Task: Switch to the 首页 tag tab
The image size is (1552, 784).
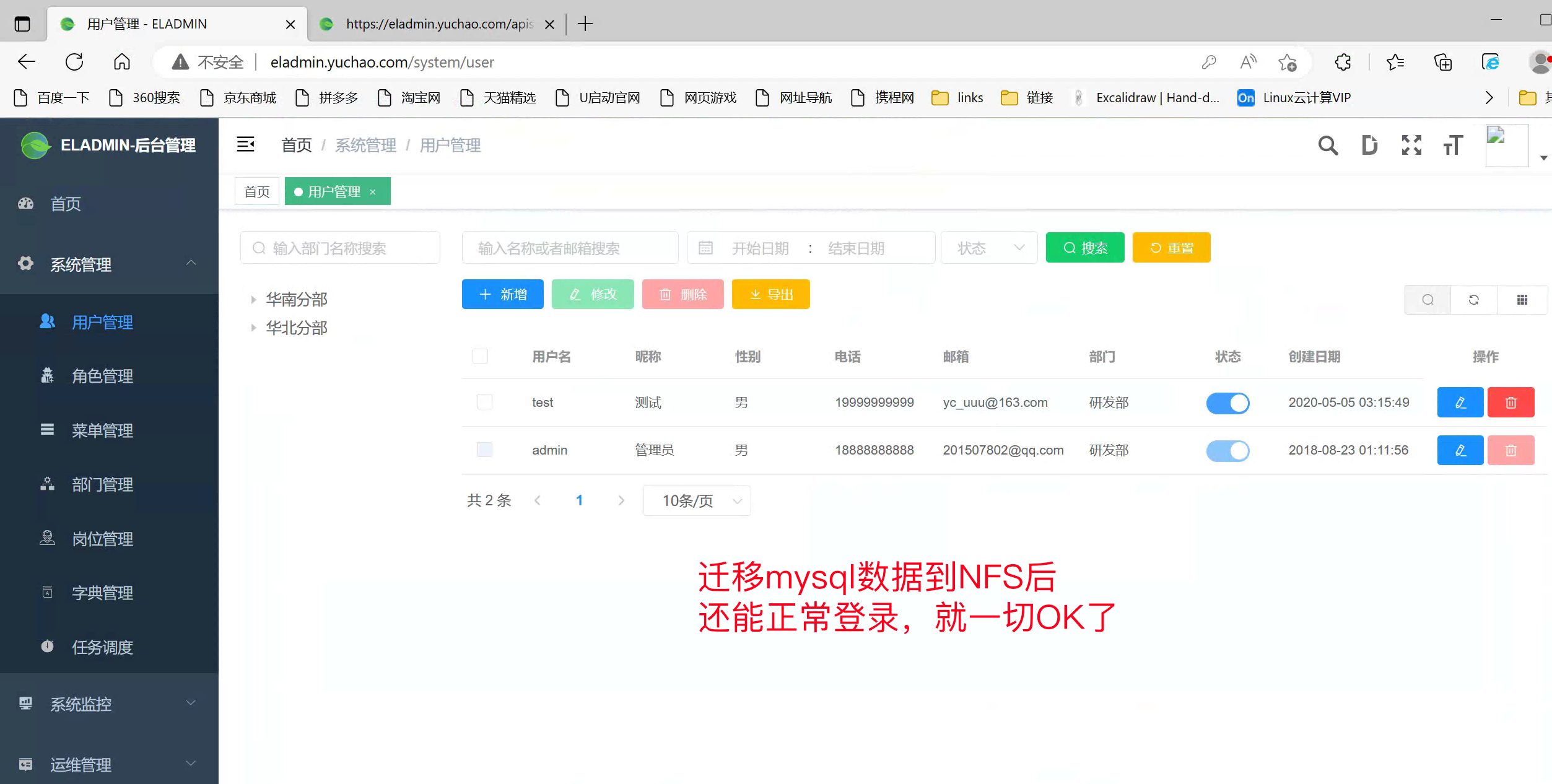Action: 257,191
